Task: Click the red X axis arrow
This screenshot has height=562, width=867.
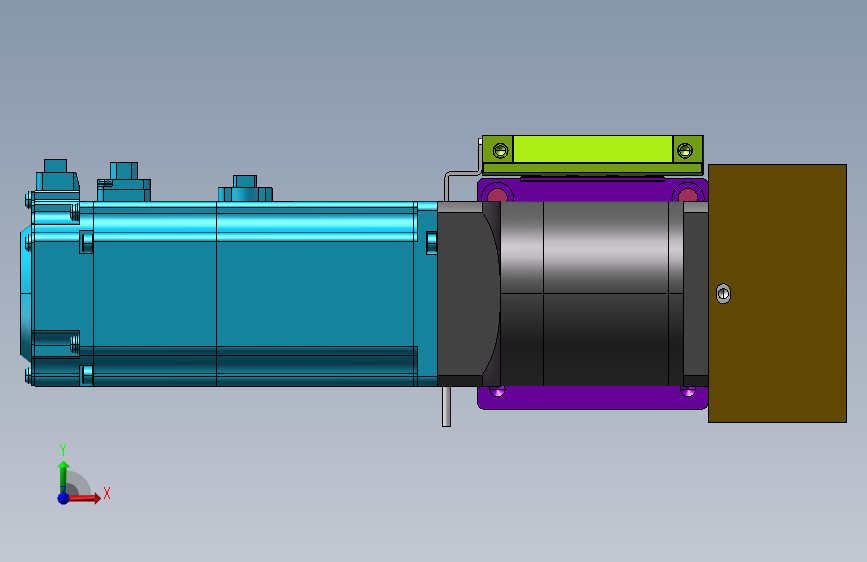Action: (x=84, y=498)
